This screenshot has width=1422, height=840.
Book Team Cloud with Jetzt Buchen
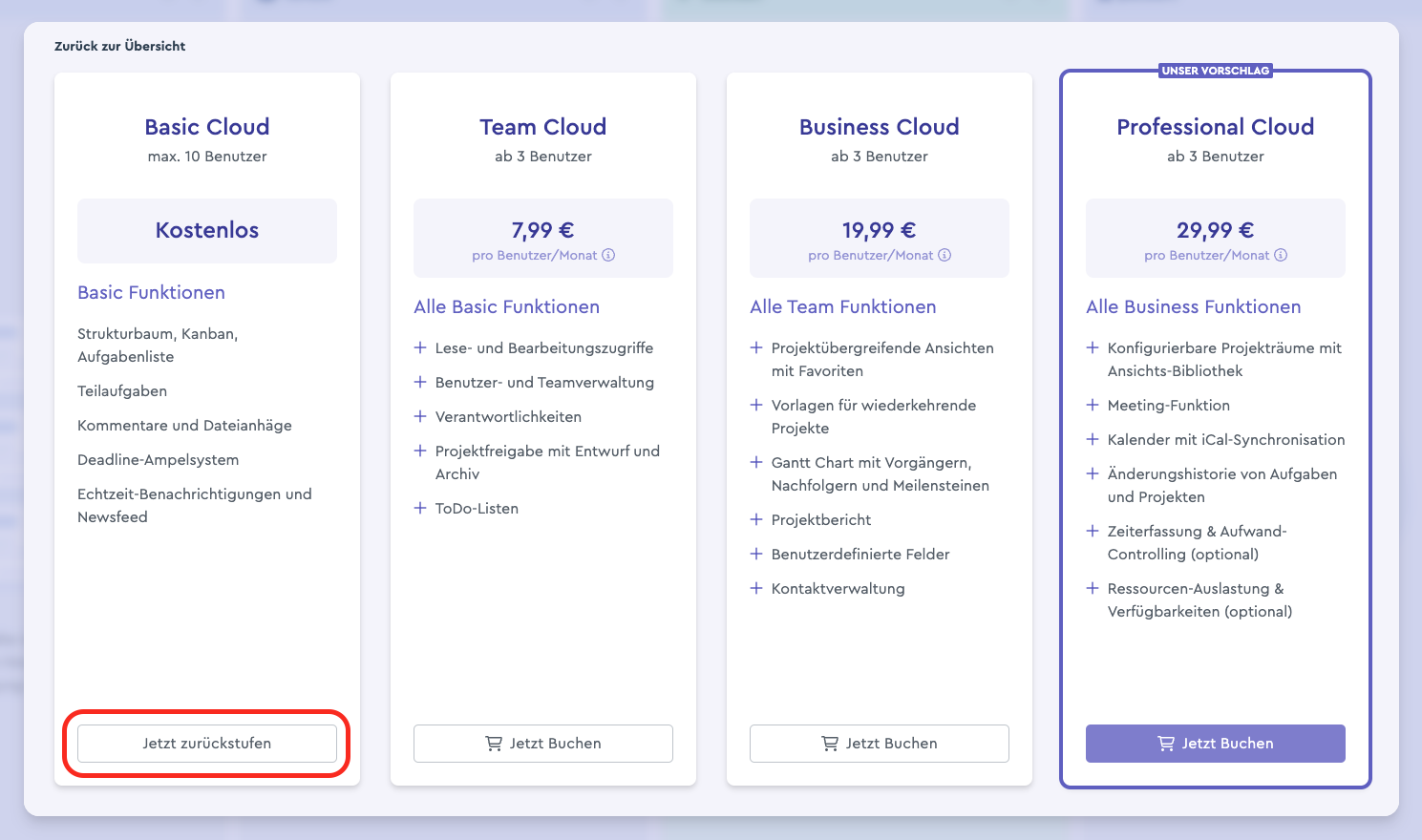point(543,744)
